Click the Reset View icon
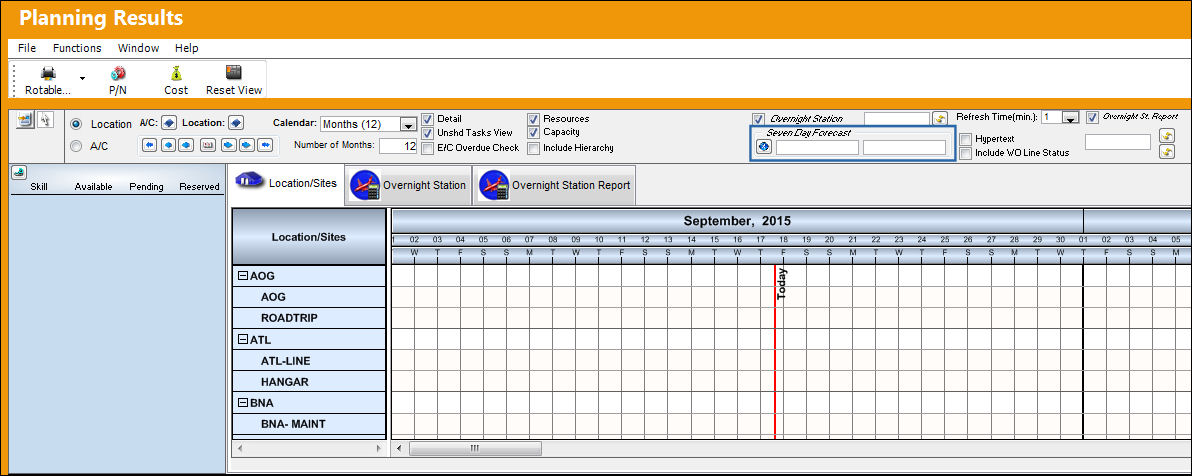 click(234, 73)
